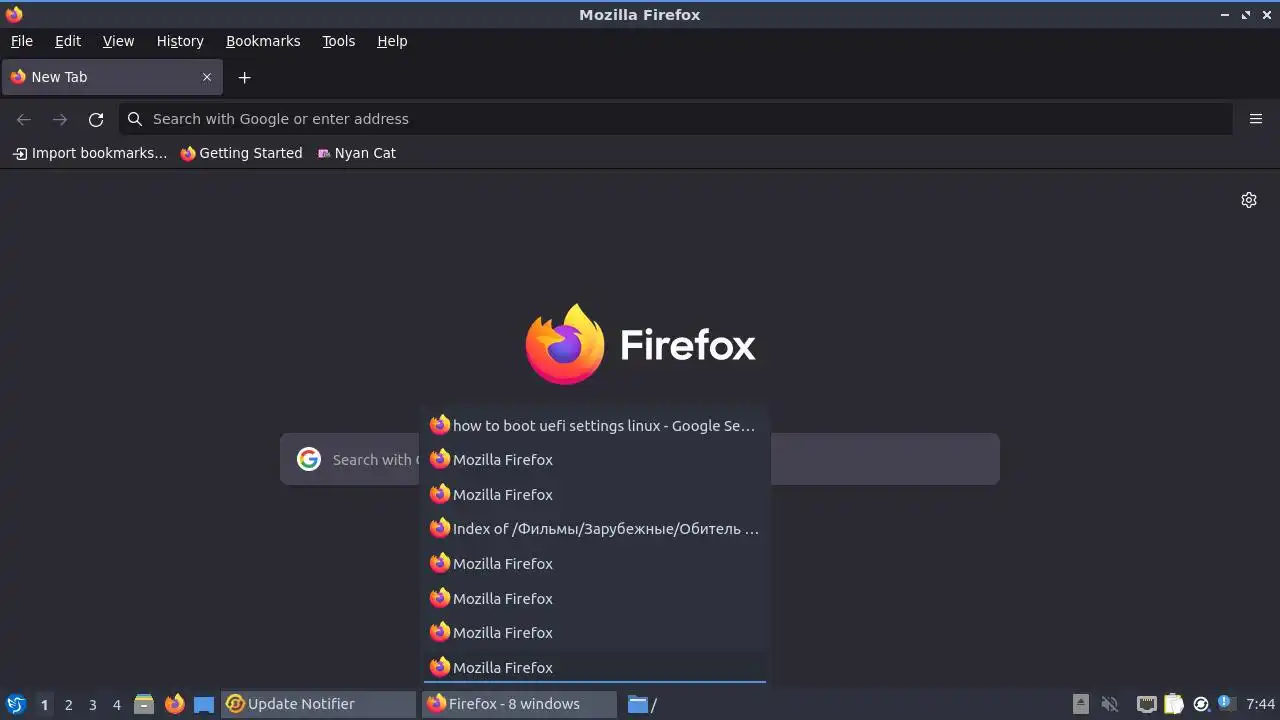Switch to workspace 1
Image resolution: width=1280 pixels, height=720 pixels.
pyautogui.click(x=44, y=705)
